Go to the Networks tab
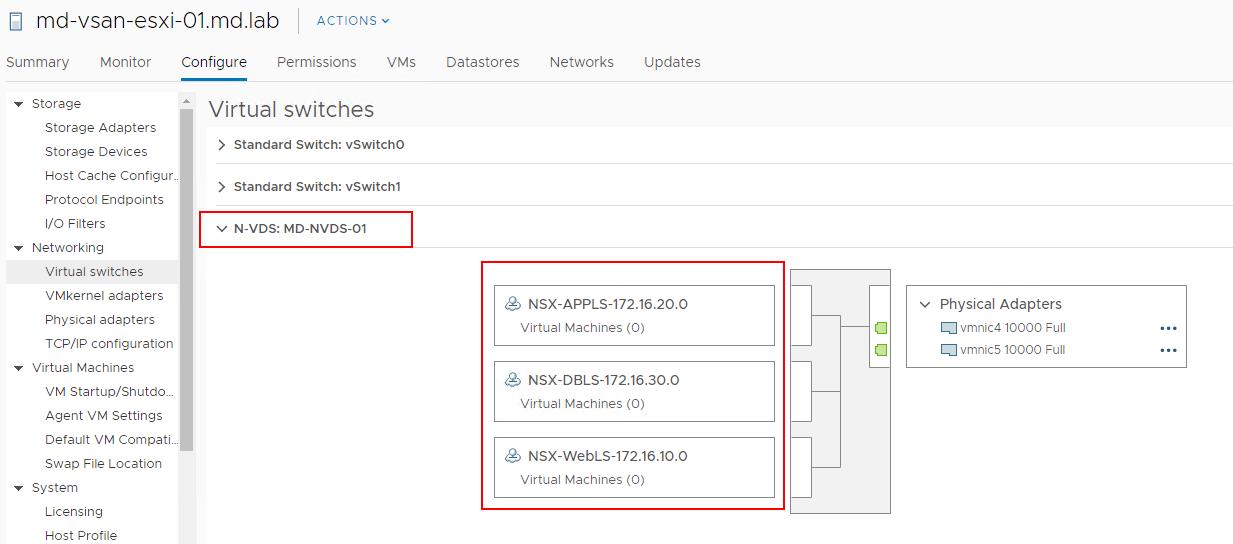Screen dimensions: 1233x544 [x=582, y=62]
